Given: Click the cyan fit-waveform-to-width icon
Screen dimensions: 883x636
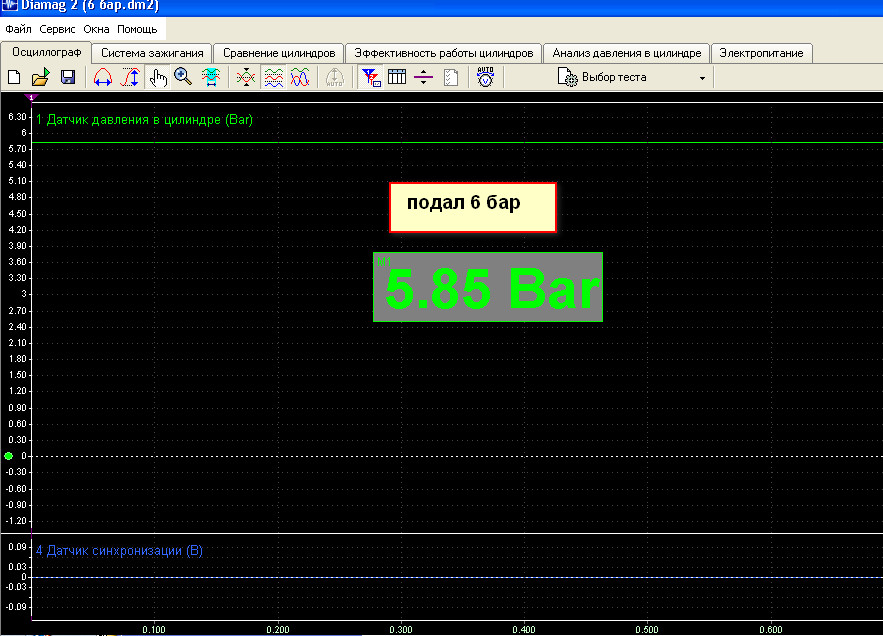Looking at the screenshot, I should tap(211, 77).
